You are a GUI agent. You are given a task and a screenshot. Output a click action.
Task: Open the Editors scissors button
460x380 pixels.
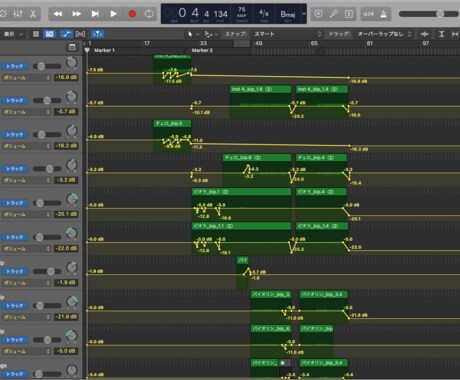[33, 14]
